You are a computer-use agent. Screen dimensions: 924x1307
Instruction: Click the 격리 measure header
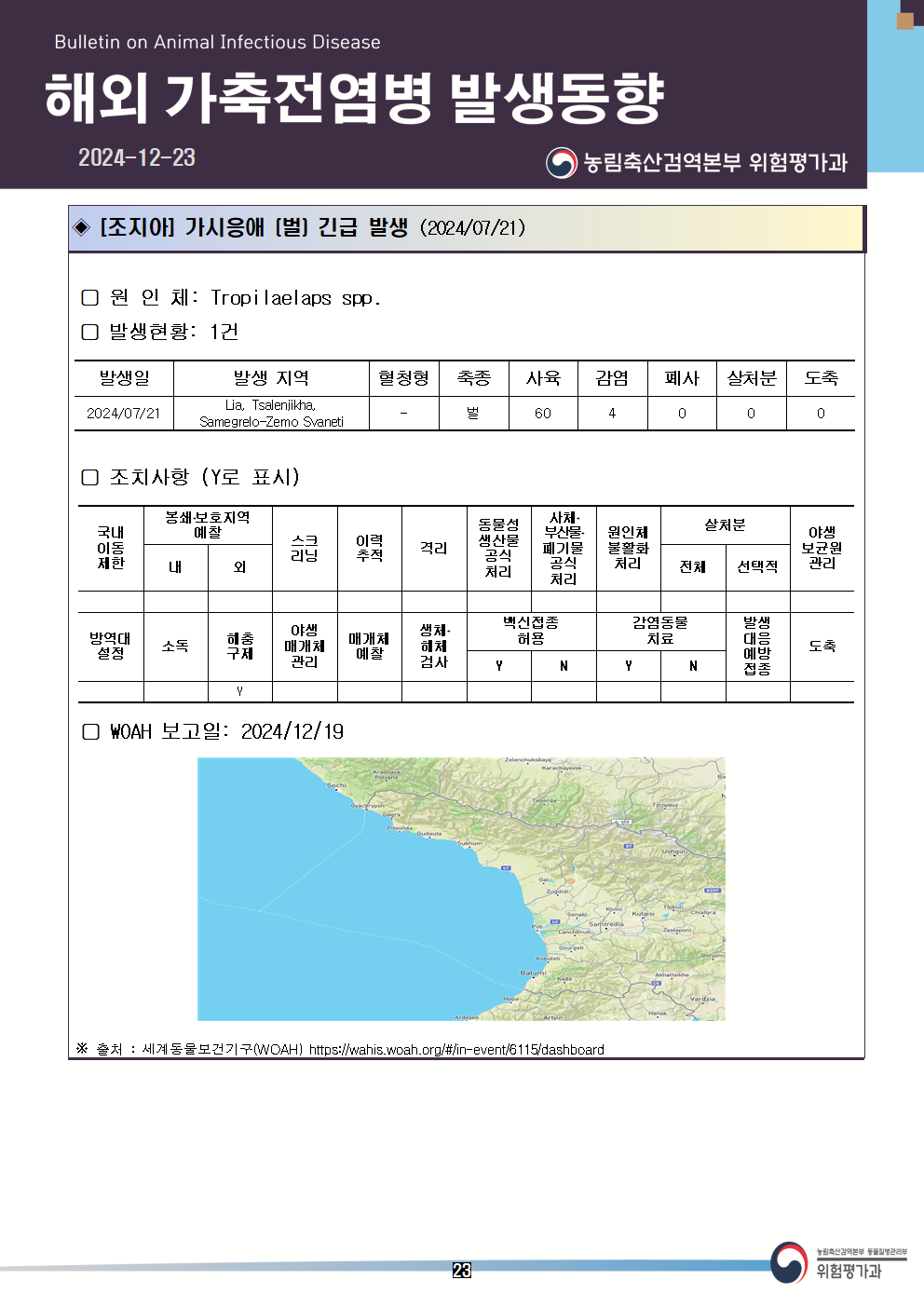click(434, 548)
